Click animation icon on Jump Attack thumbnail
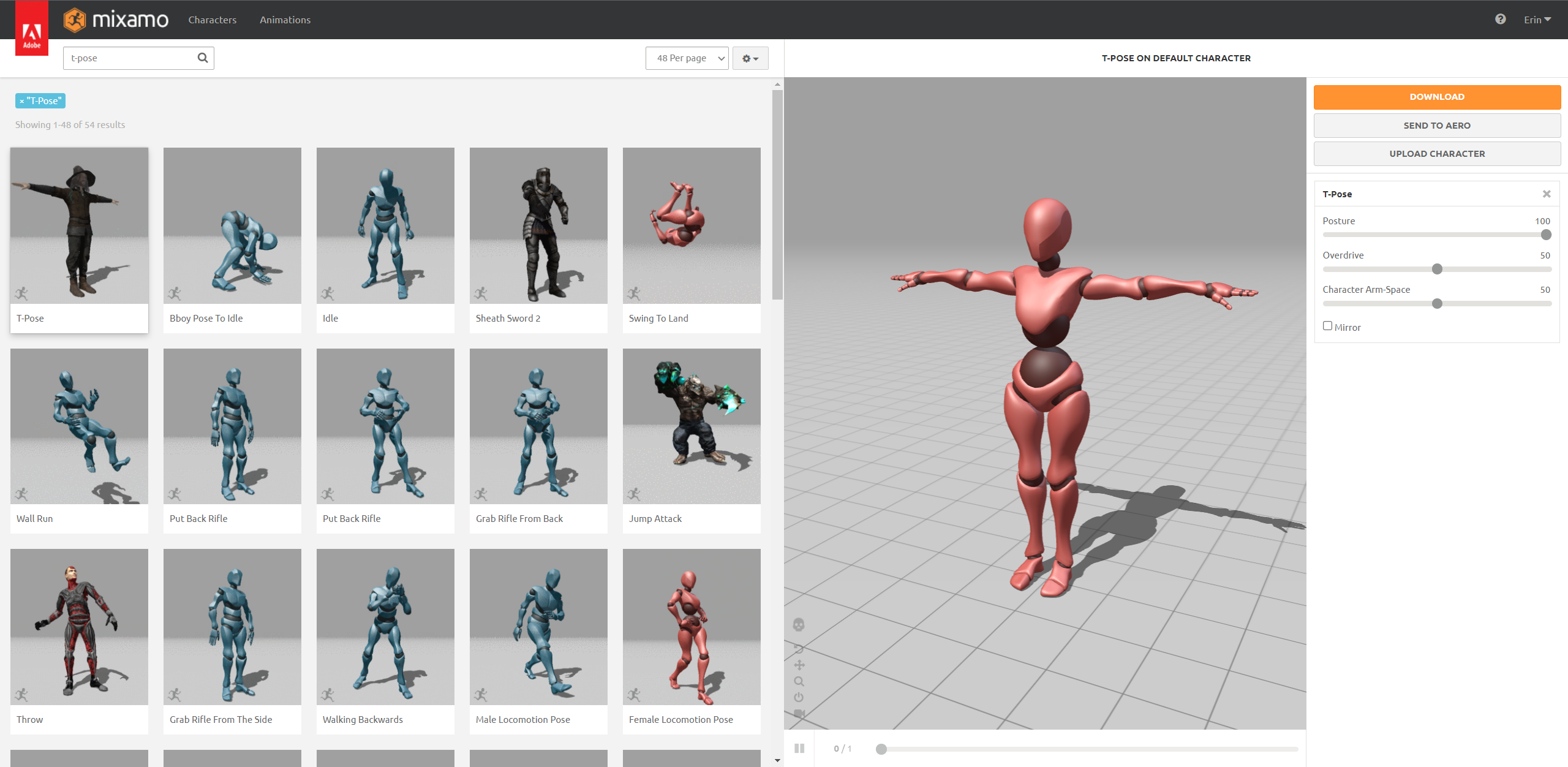Image resolution: width=1568 pixels, height=767 pixels. click(x=635, y=494)
